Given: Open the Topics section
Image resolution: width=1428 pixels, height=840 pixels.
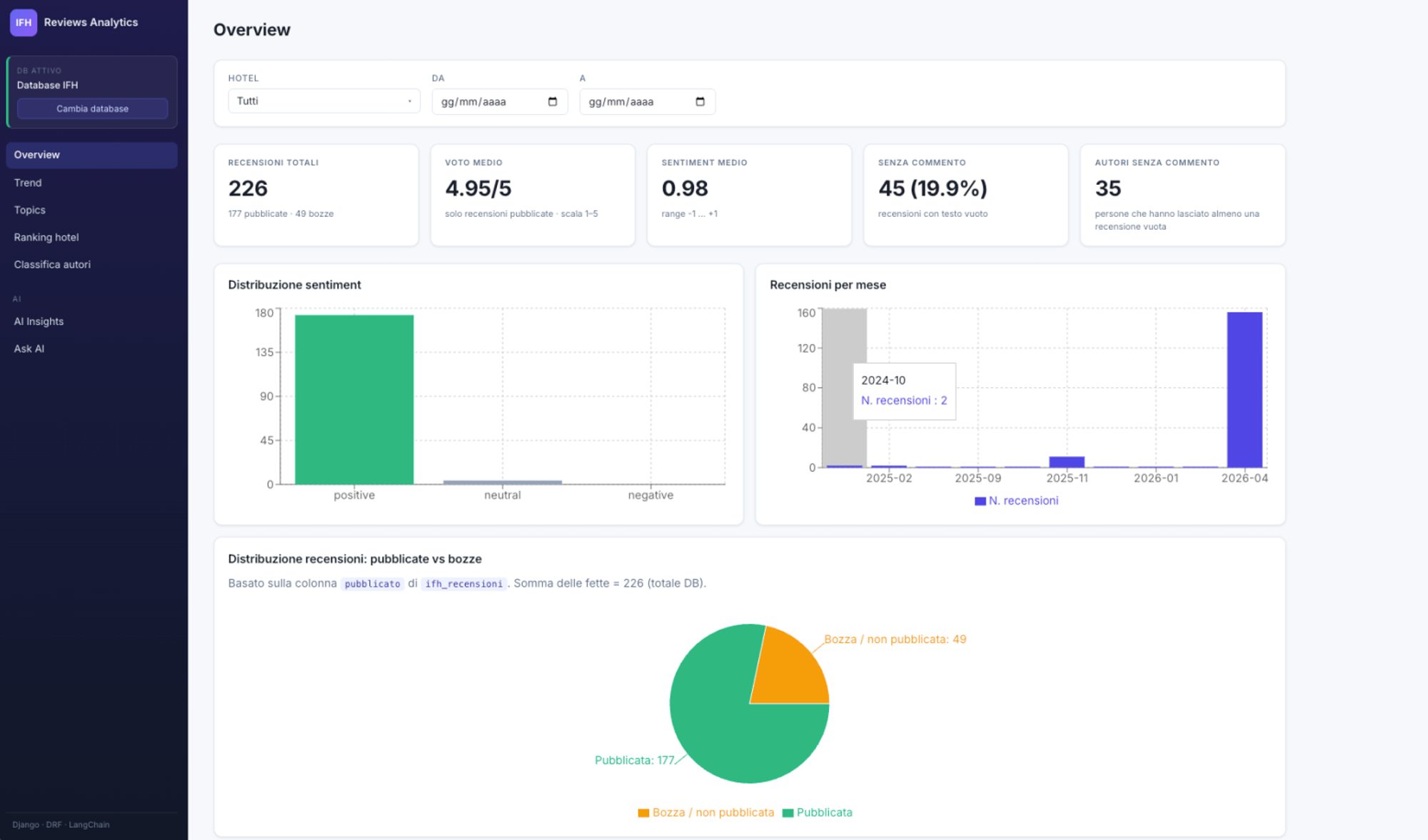Looking at the screenshot, I should pos(91,210).
